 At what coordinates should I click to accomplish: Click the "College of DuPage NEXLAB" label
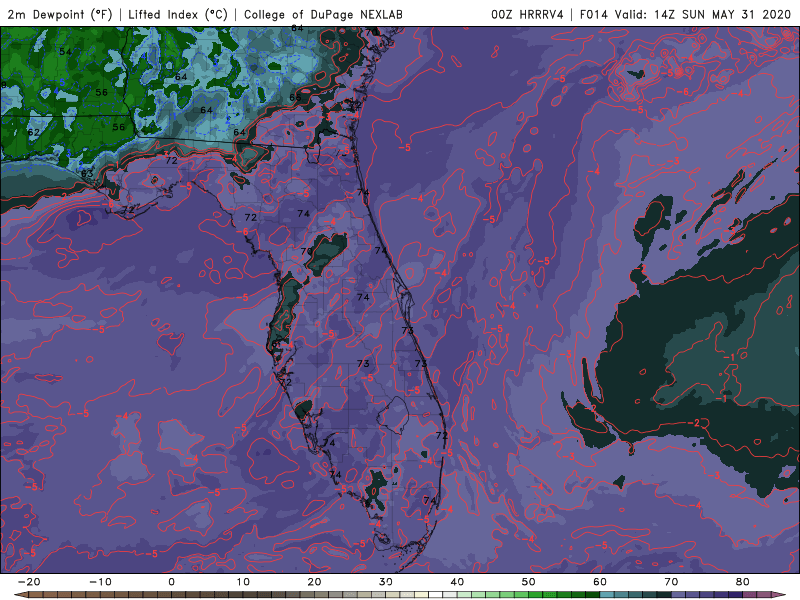[x=323, y=14]
